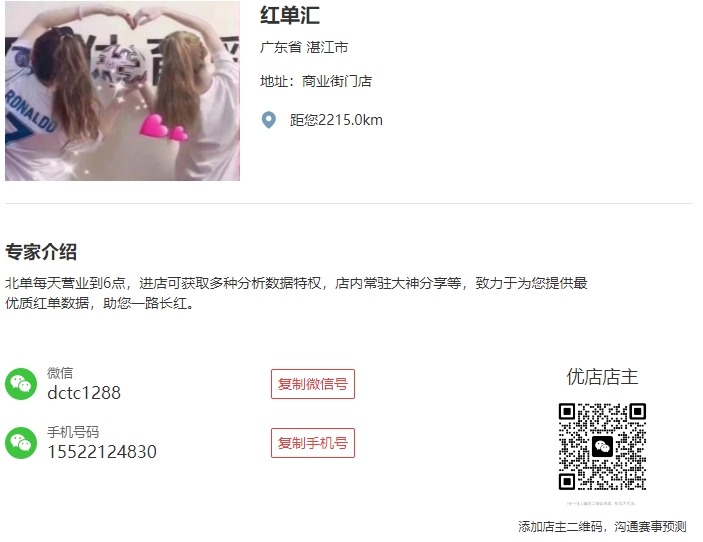Click the WeChat logo inside the QR code
Viewport: 703px width, 542px height.
(602, 447)
